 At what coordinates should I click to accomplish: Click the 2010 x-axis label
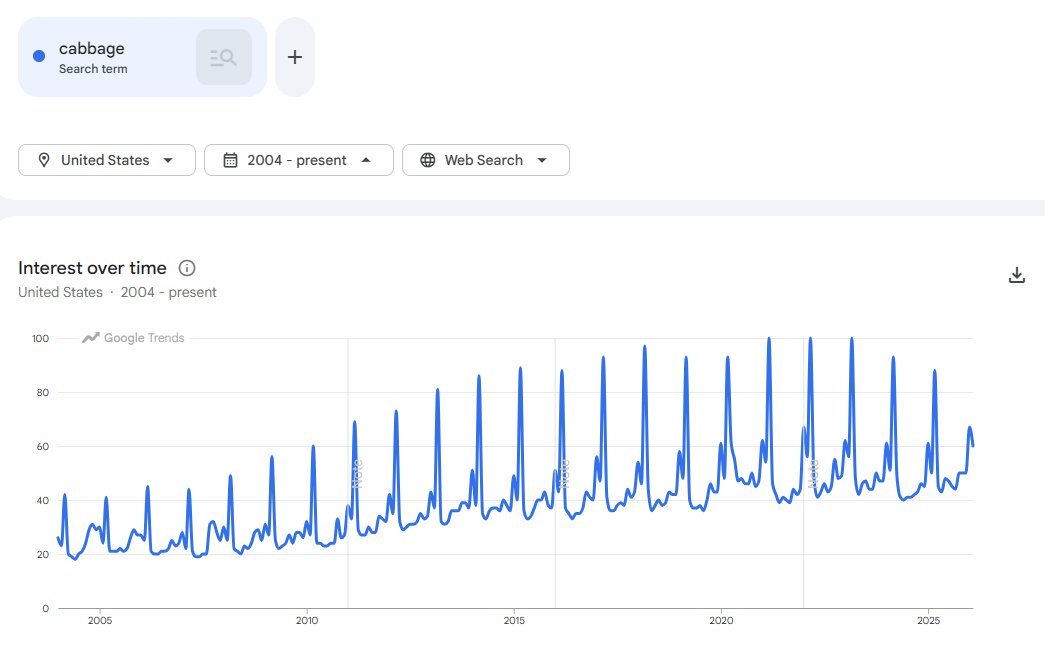click(307, 620)
